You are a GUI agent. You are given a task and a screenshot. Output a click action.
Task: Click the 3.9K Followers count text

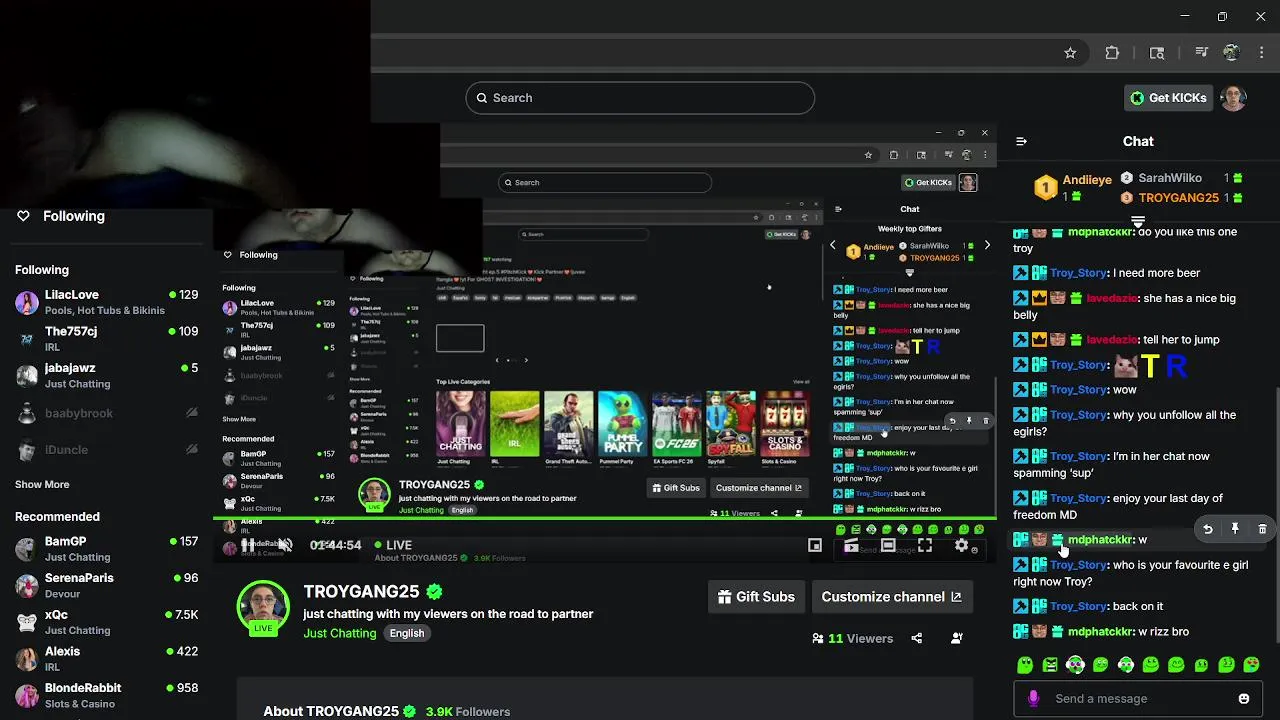tap(468, 712)
